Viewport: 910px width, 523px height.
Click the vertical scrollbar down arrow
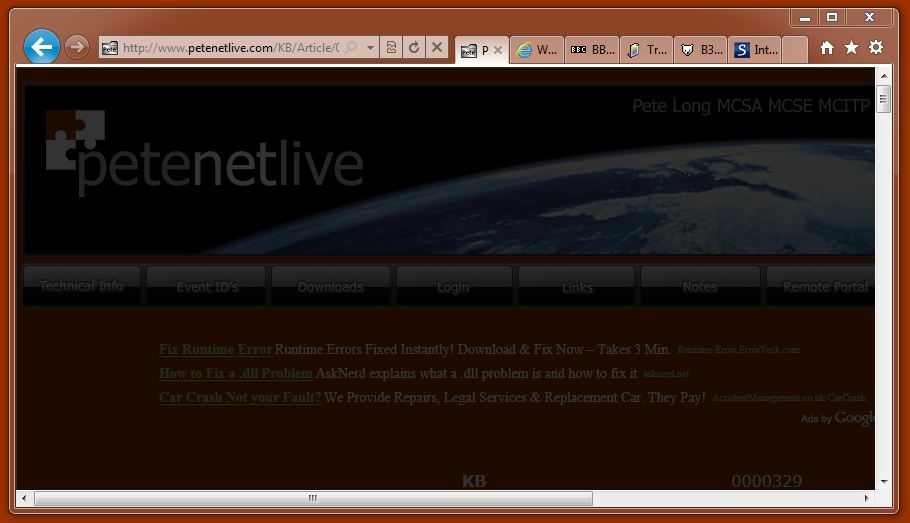883,482
